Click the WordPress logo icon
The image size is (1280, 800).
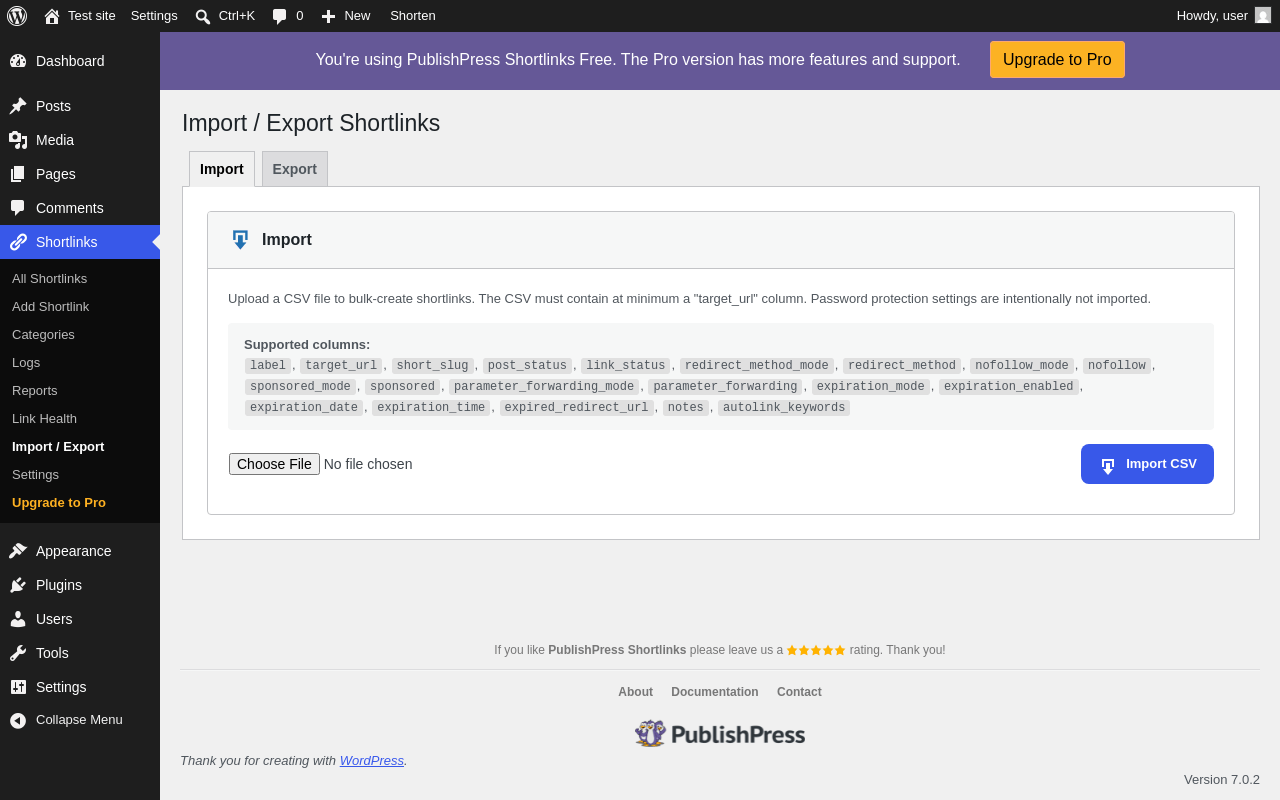point(17,16)
